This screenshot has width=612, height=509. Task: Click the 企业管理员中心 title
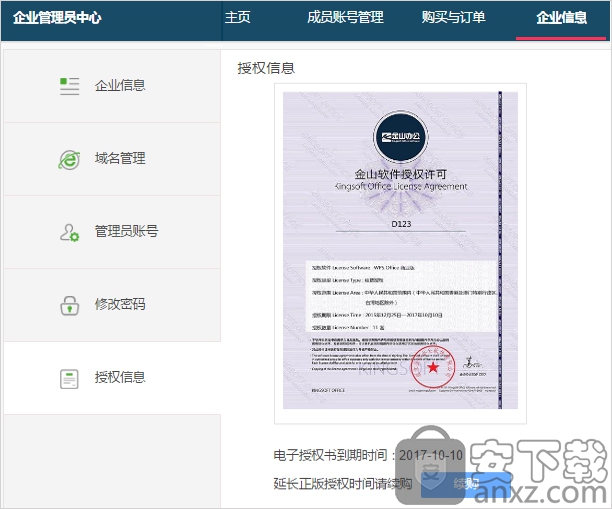[57, 18]
